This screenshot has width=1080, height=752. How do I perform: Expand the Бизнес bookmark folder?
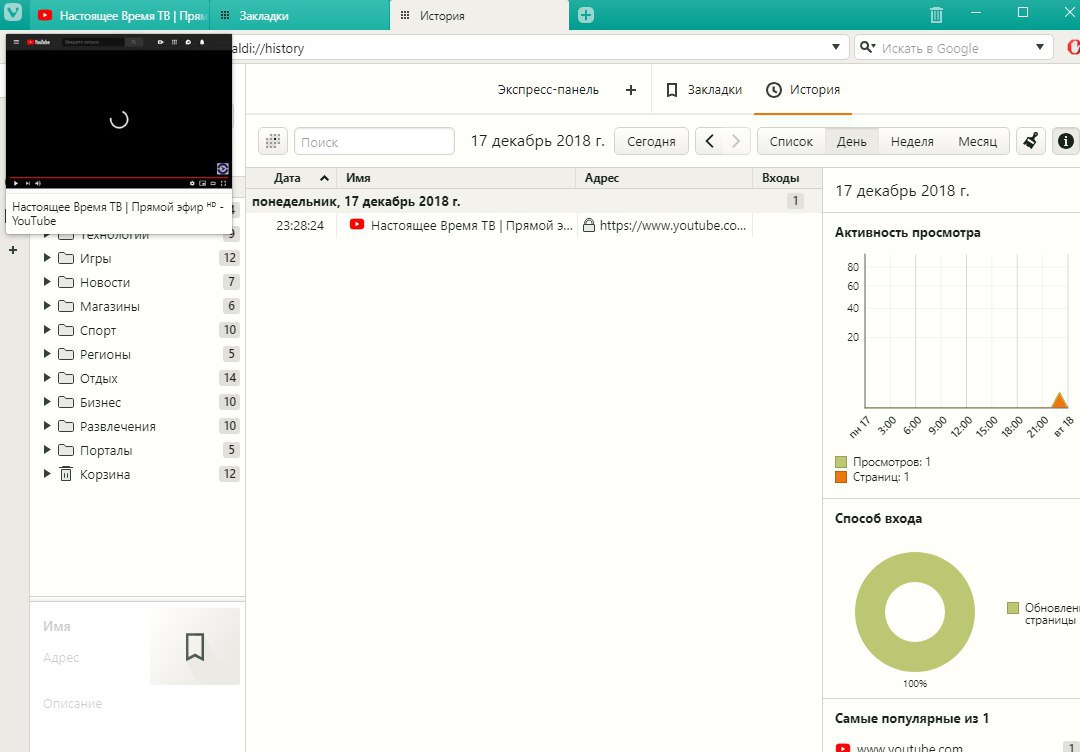point(47,401)
